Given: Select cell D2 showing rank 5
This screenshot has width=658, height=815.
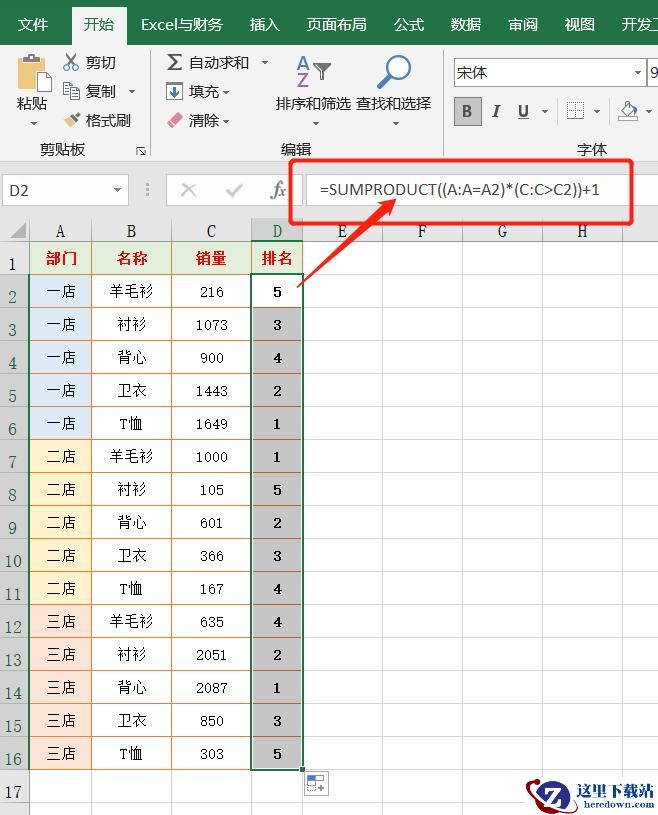Looking at the screenshot, I should click(x=277, y=291).
